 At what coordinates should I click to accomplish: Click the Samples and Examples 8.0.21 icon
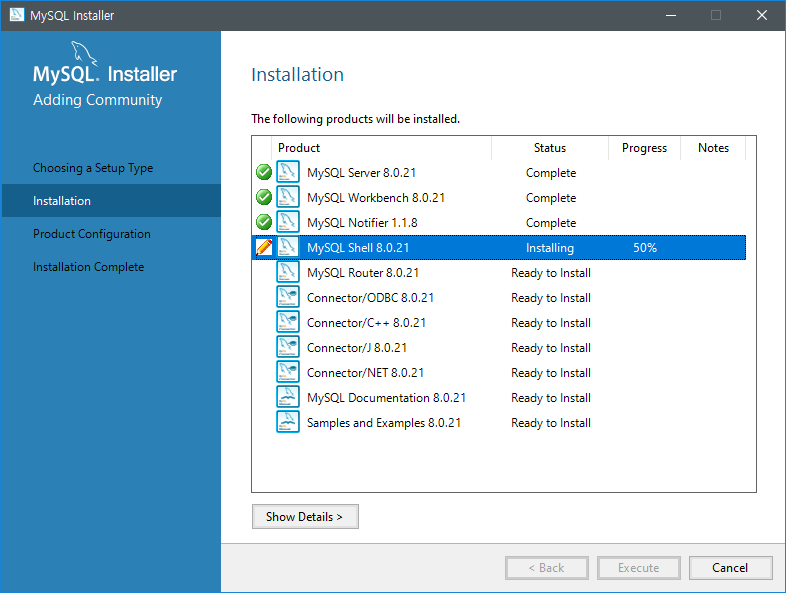288,422
